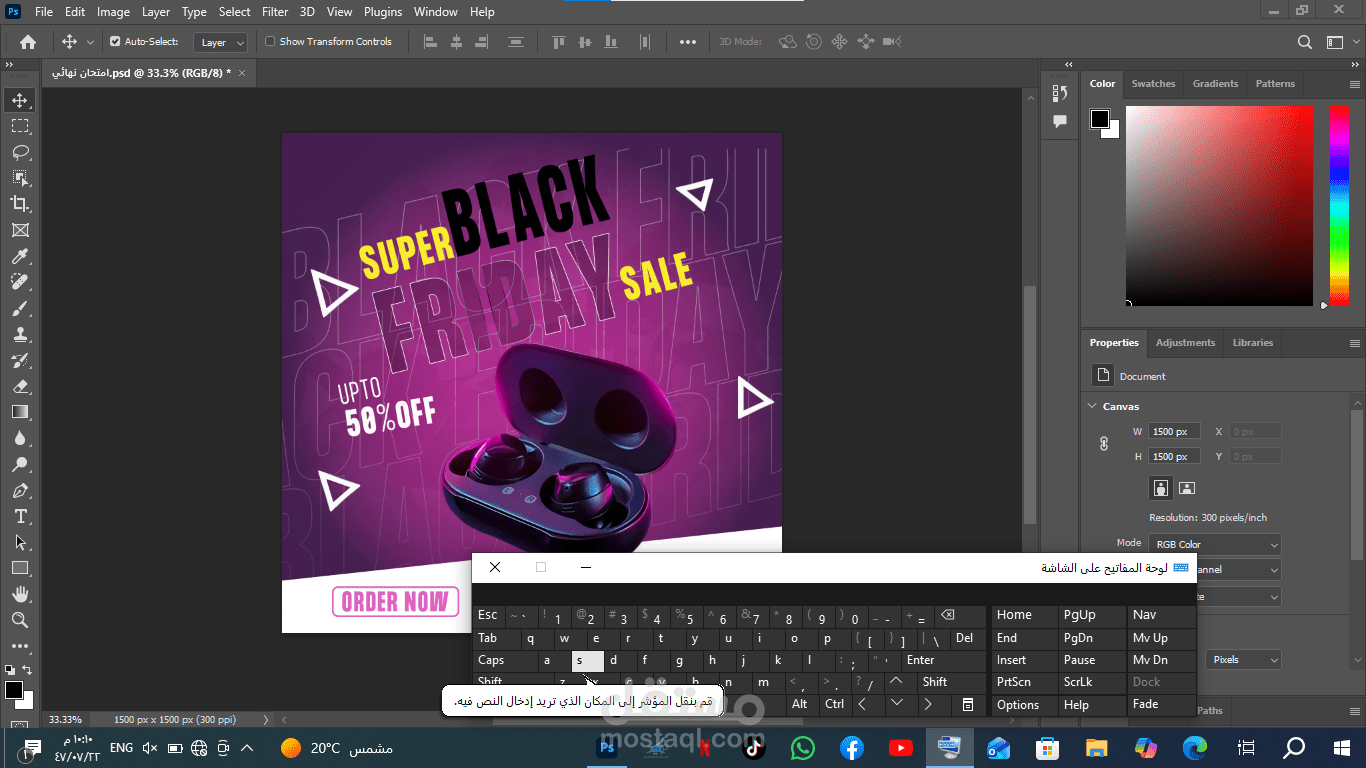Open the Mode RGB Color dropdown

tap(1215, 545)
